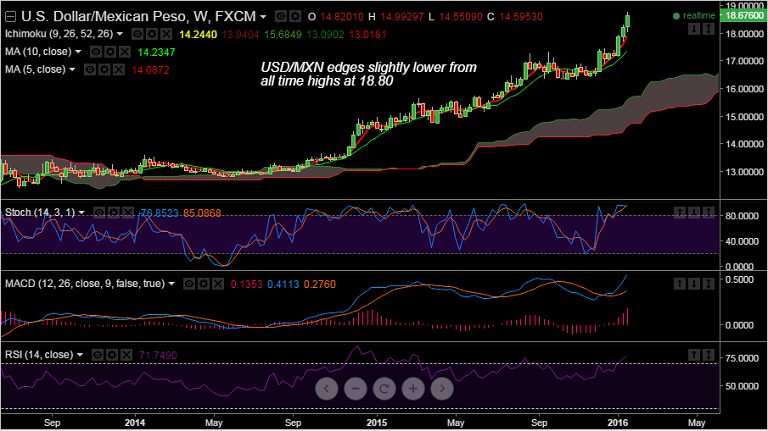This screenshot has width=768, height=431.
Task: Click the close price value 14.59530
Action: click(521, 17)
